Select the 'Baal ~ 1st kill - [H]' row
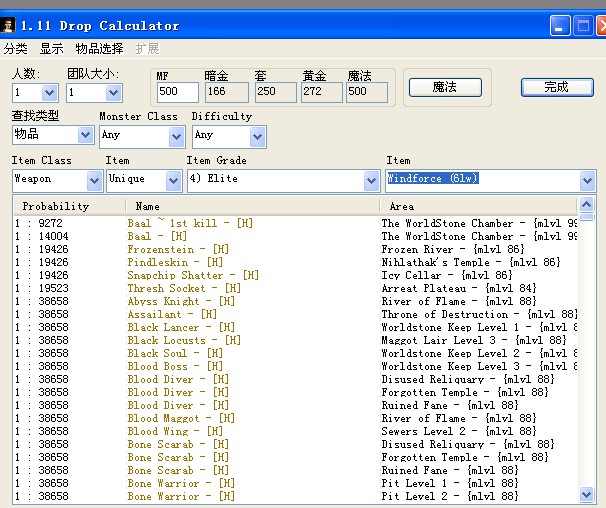The width and height of the screenshot is (606, 508). (x=296, y=223)
